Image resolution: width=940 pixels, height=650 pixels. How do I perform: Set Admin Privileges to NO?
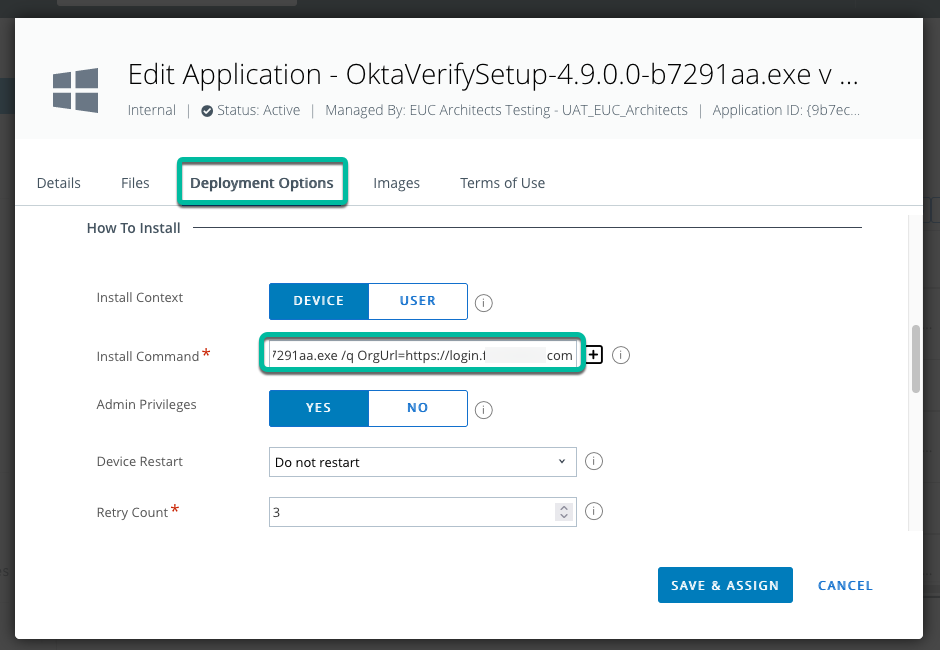pyautogui.click(x=417, y=408)
